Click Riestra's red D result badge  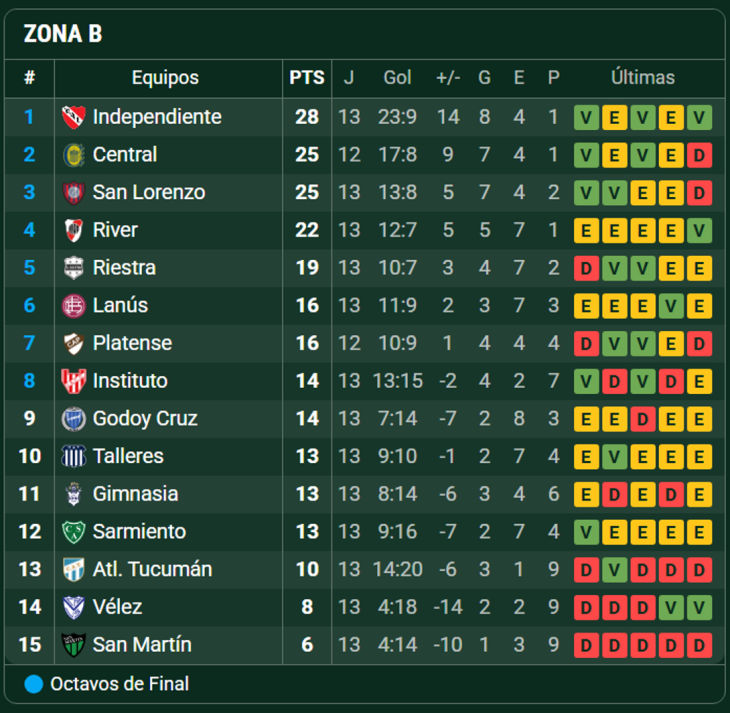click(x=586, y=268)
